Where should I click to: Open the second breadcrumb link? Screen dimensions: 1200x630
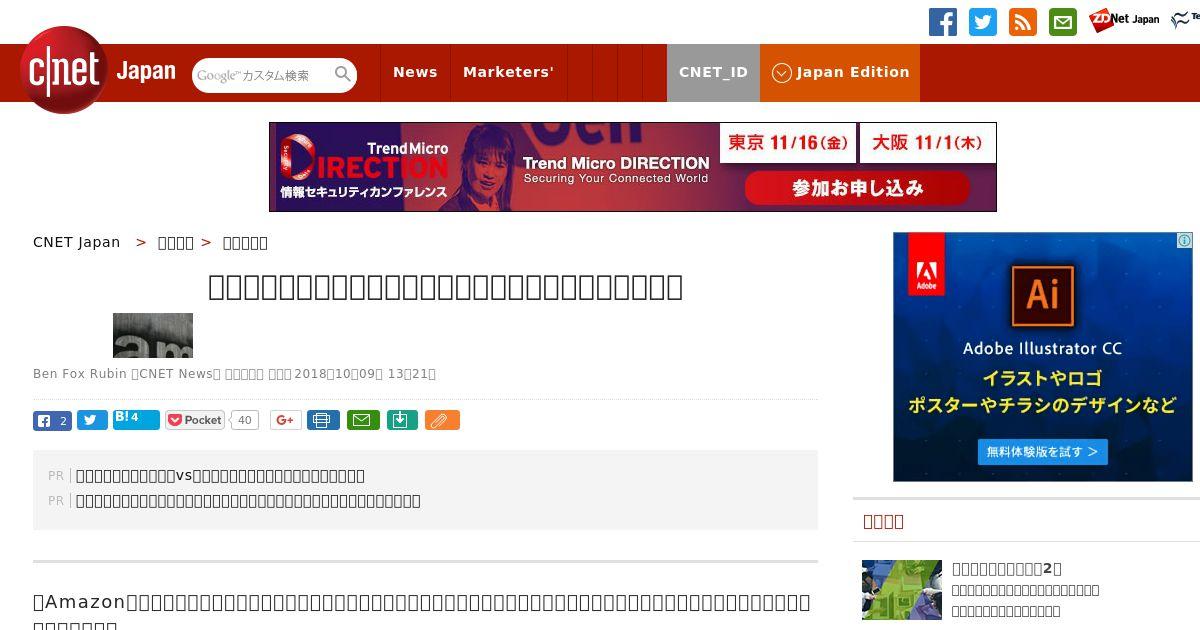176,243
